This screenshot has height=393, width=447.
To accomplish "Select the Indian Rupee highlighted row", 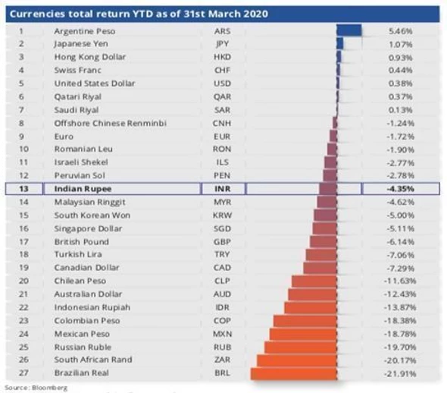I will tap(222, 189).
